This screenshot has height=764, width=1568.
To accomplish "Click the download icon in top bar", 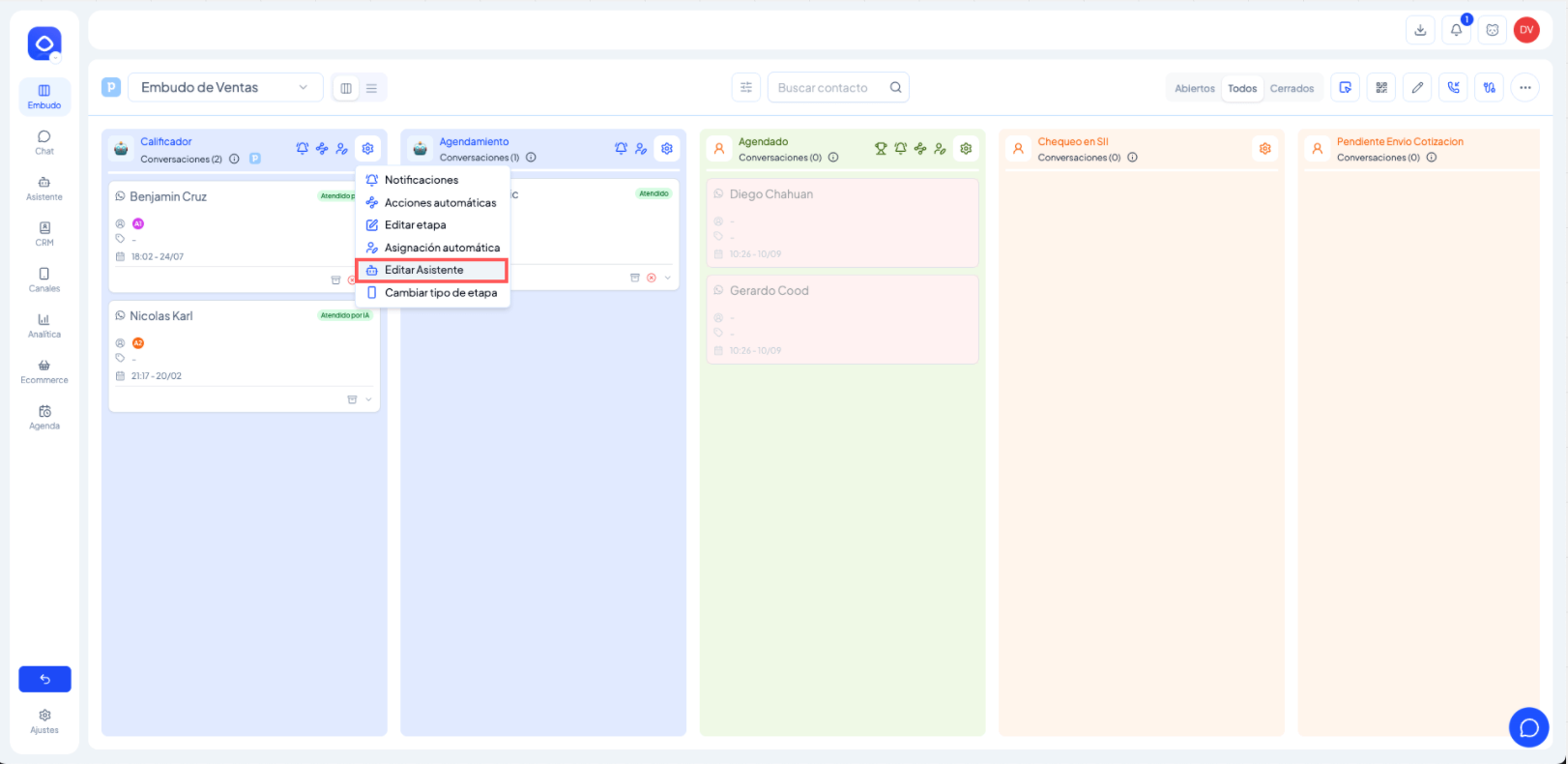I will tap(1420, 30).
